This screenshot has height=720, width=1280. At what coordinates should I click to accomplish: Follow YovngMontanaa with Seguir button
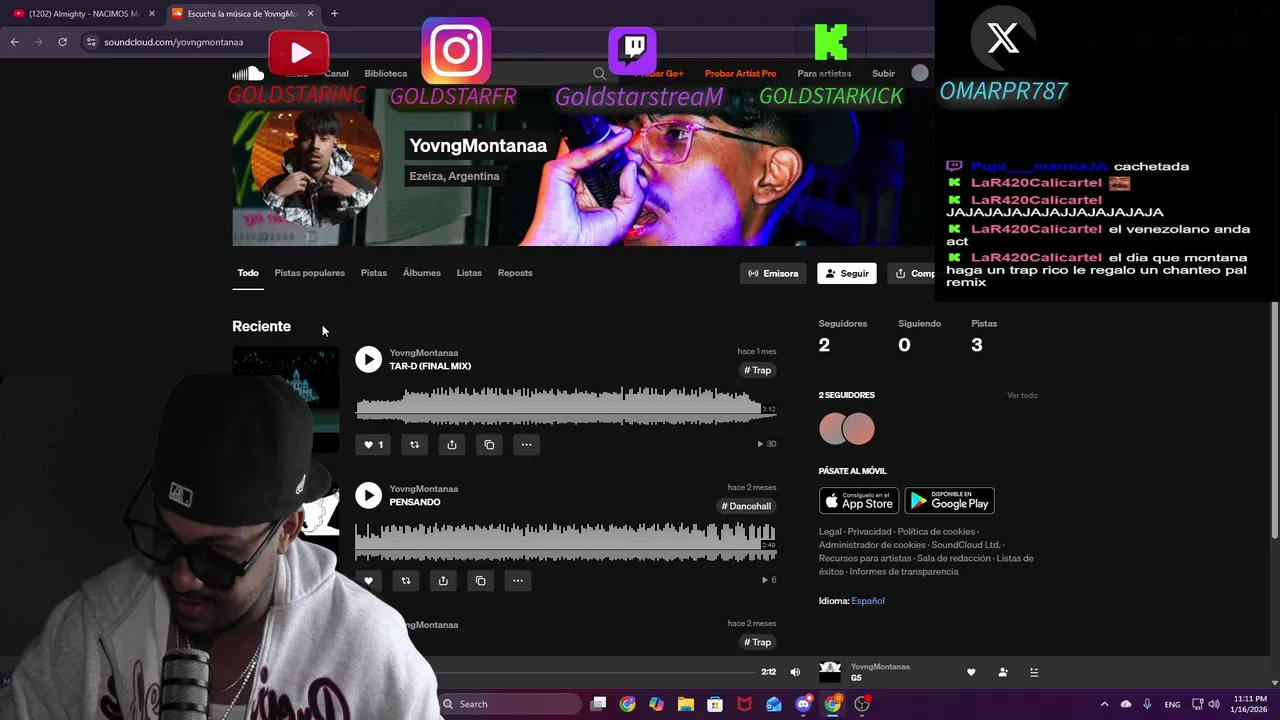point(847,273)
